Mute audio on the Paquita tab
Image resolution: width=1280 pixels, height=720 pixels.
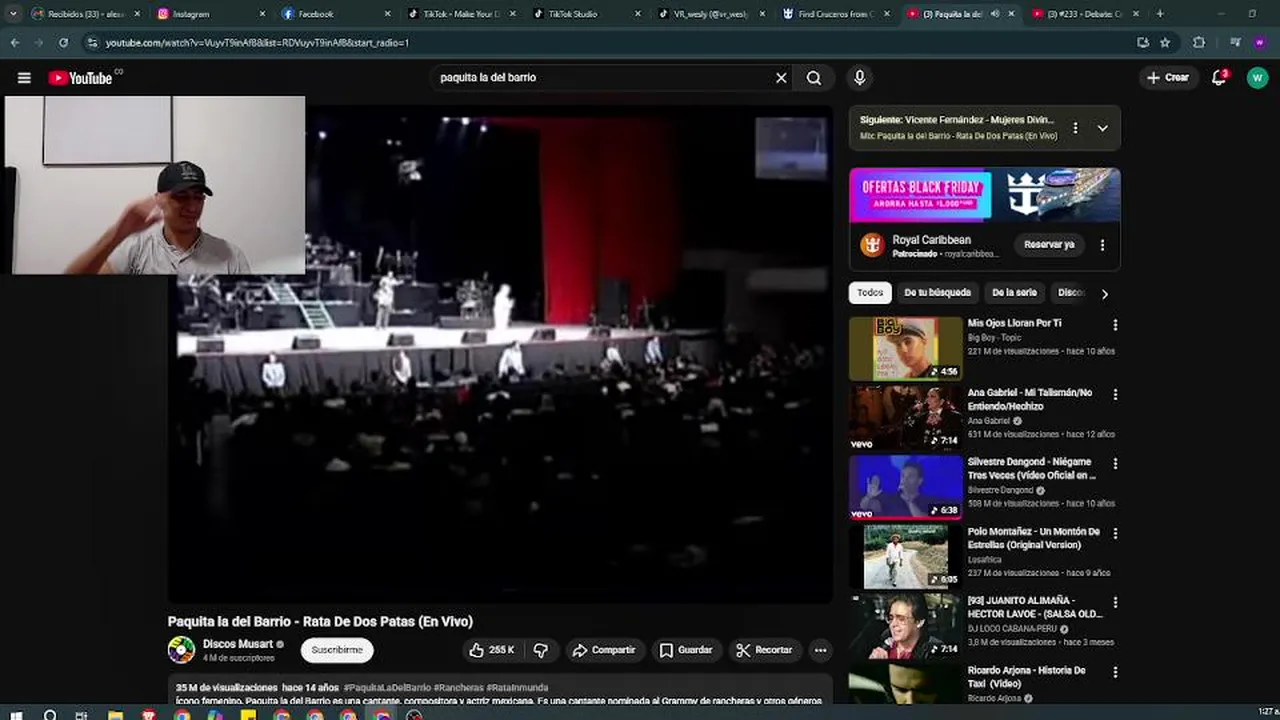994,14
